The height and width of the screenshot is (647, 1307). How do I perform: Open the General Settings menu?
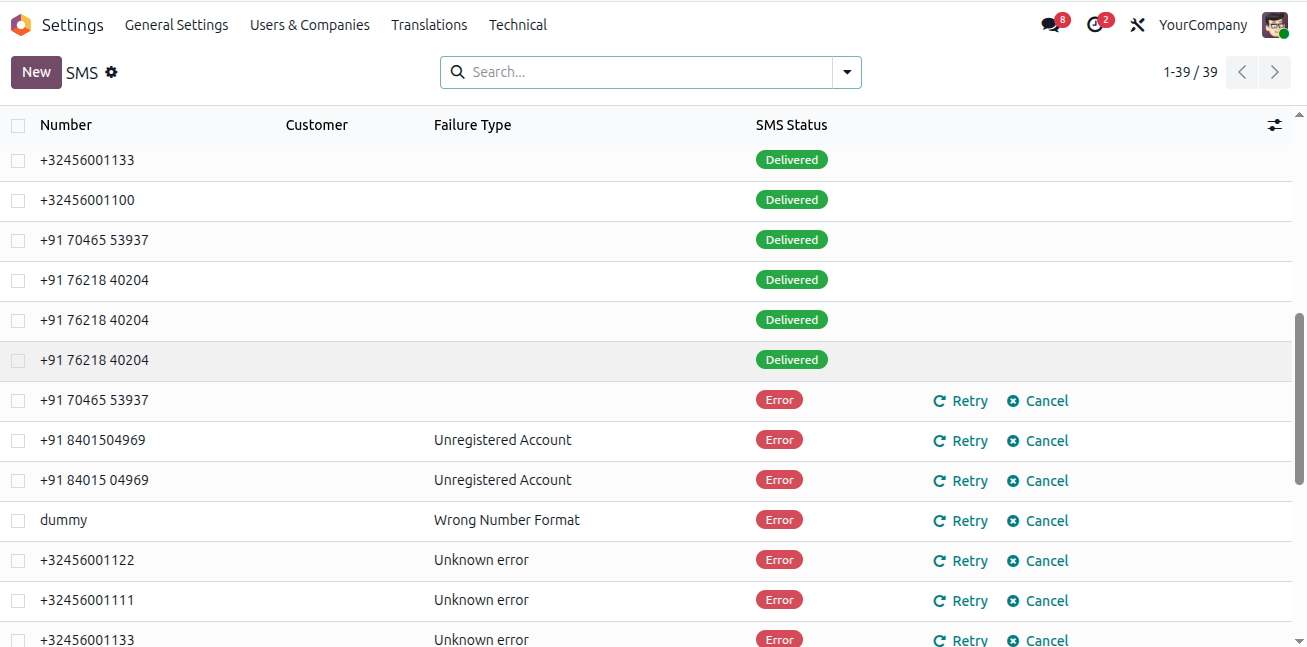(x=176, y=25)
